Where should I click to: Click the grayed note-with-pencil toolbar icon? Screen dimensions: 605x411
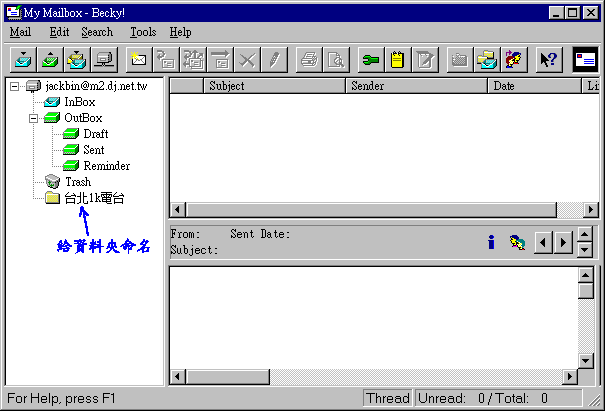(425, 59)
